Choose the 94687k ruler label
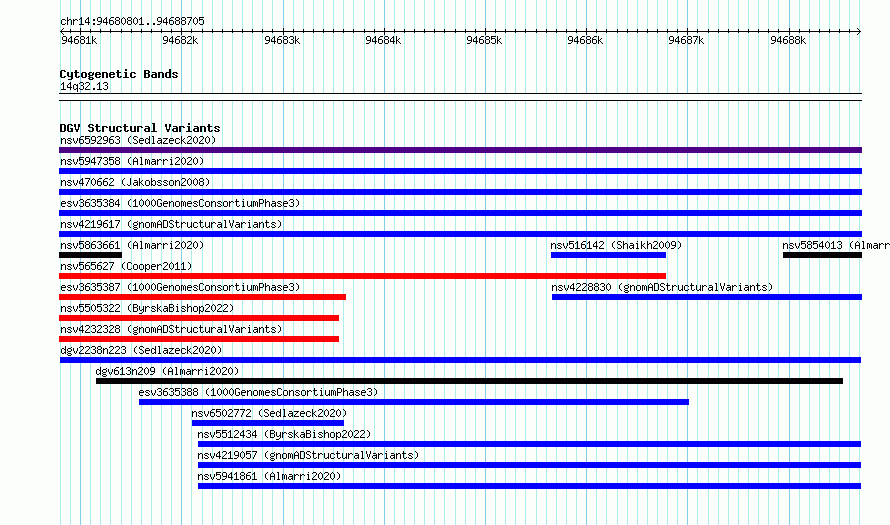890x525 pixels. 686,40
